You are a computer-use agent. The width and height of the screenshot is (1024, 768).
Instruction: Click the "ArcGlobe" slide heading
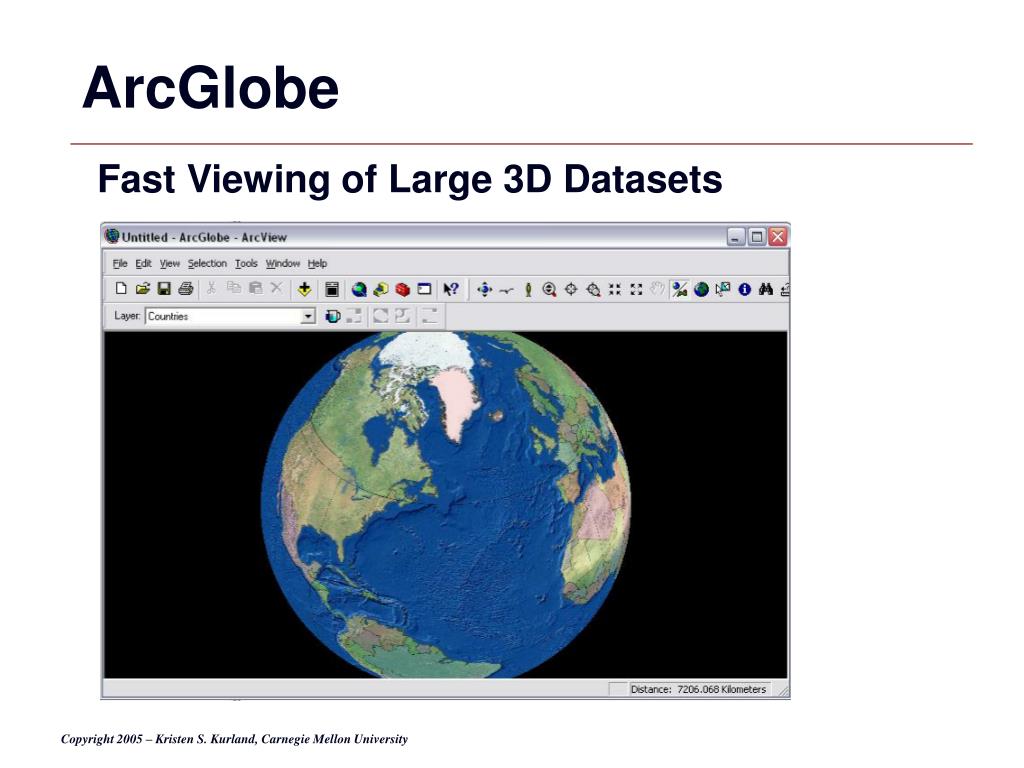pyautogui.click(x=211, y=88)
